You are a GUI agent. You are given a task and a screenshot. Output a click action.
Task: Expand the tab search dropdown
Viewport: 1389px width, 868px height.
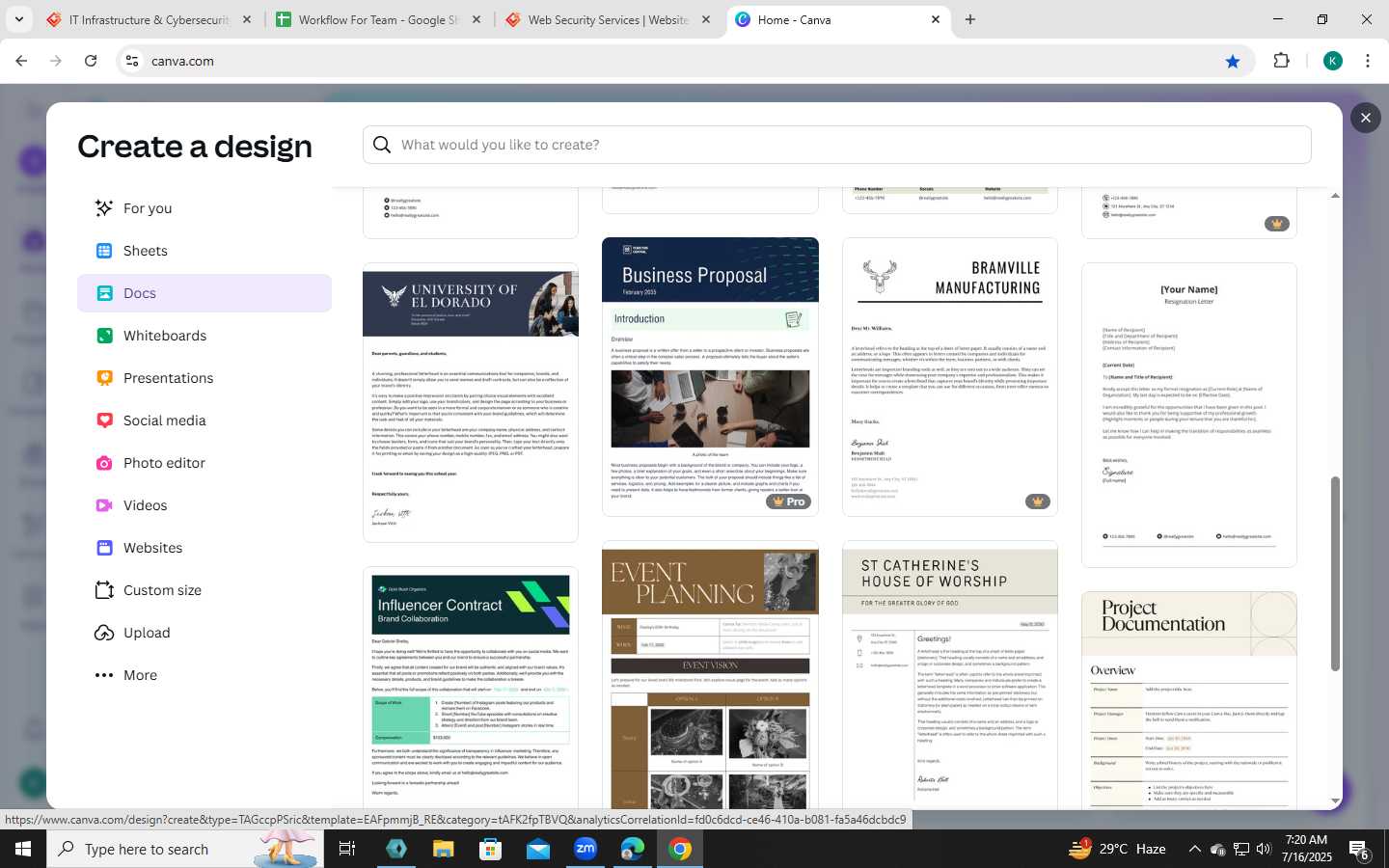tap(18, 19)
